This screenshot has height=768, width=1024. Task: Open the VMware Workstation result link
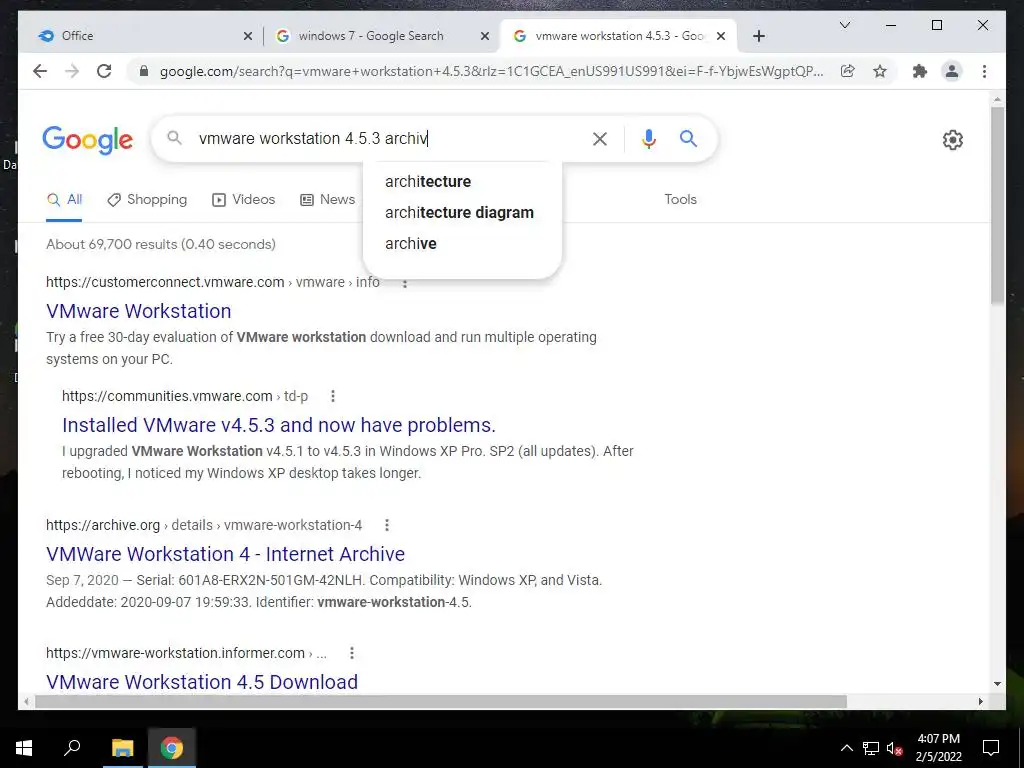tap(138, 311)
